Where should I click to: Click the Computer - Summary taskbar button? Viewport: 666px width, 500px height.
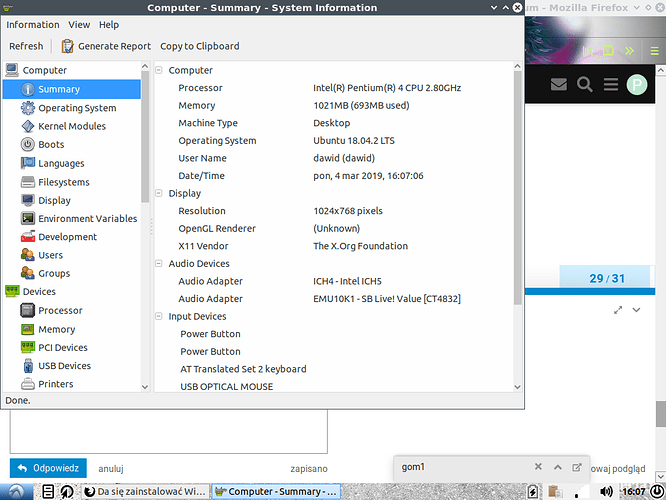pyautogui.click(x=276, y=492)
